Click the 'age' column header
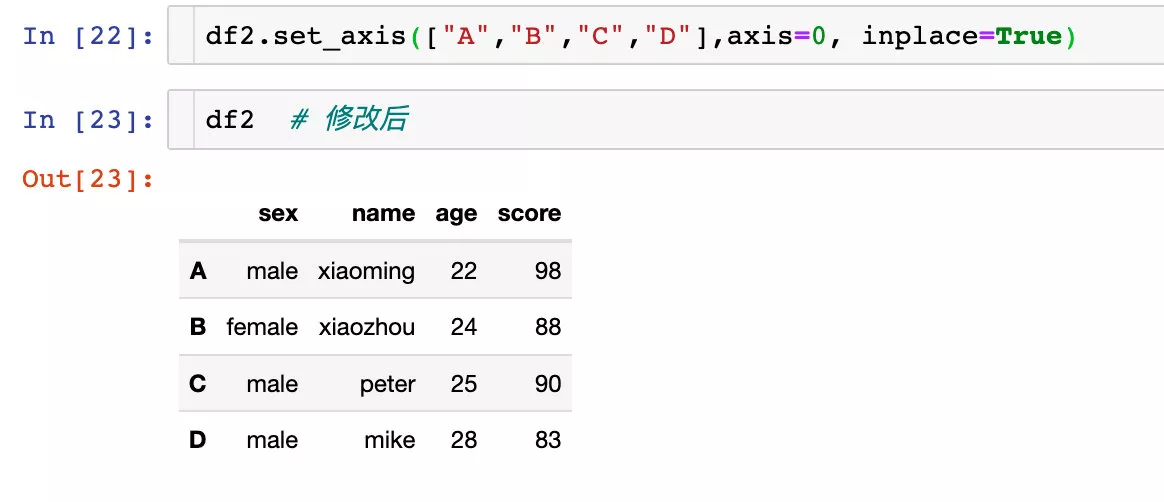 click(x=456, y=215)
